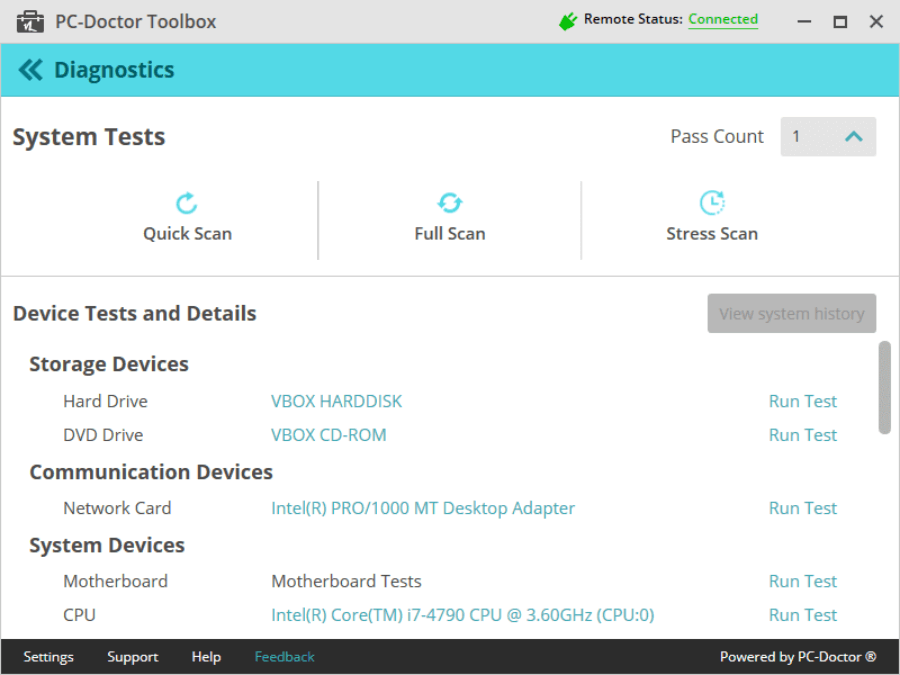This screenshot has height=675, width=900.
Task: Click the Feedback link
Action: tap(284, 657)
